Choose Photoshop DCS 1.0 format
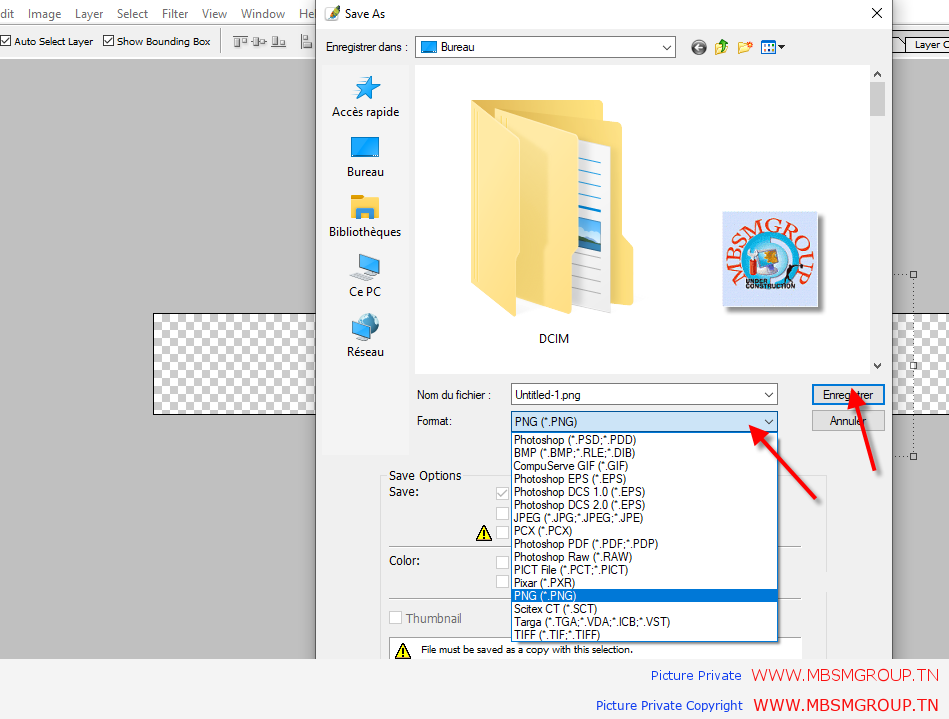Viewport: 949px width, 719px height. tap(644, 492)
